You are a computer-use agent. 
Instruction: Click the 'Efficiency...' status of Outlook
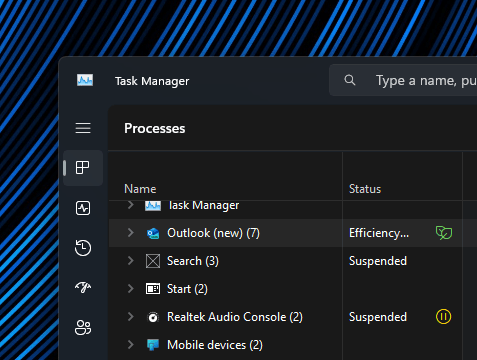pyautogui.click(x=379, y=233)
